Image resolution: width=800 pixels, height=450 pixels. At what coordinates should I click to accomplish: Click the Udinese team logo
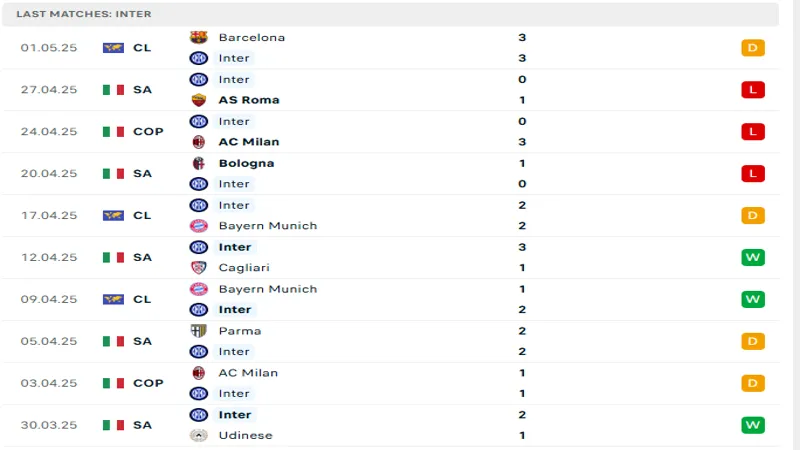coord(198,435)
